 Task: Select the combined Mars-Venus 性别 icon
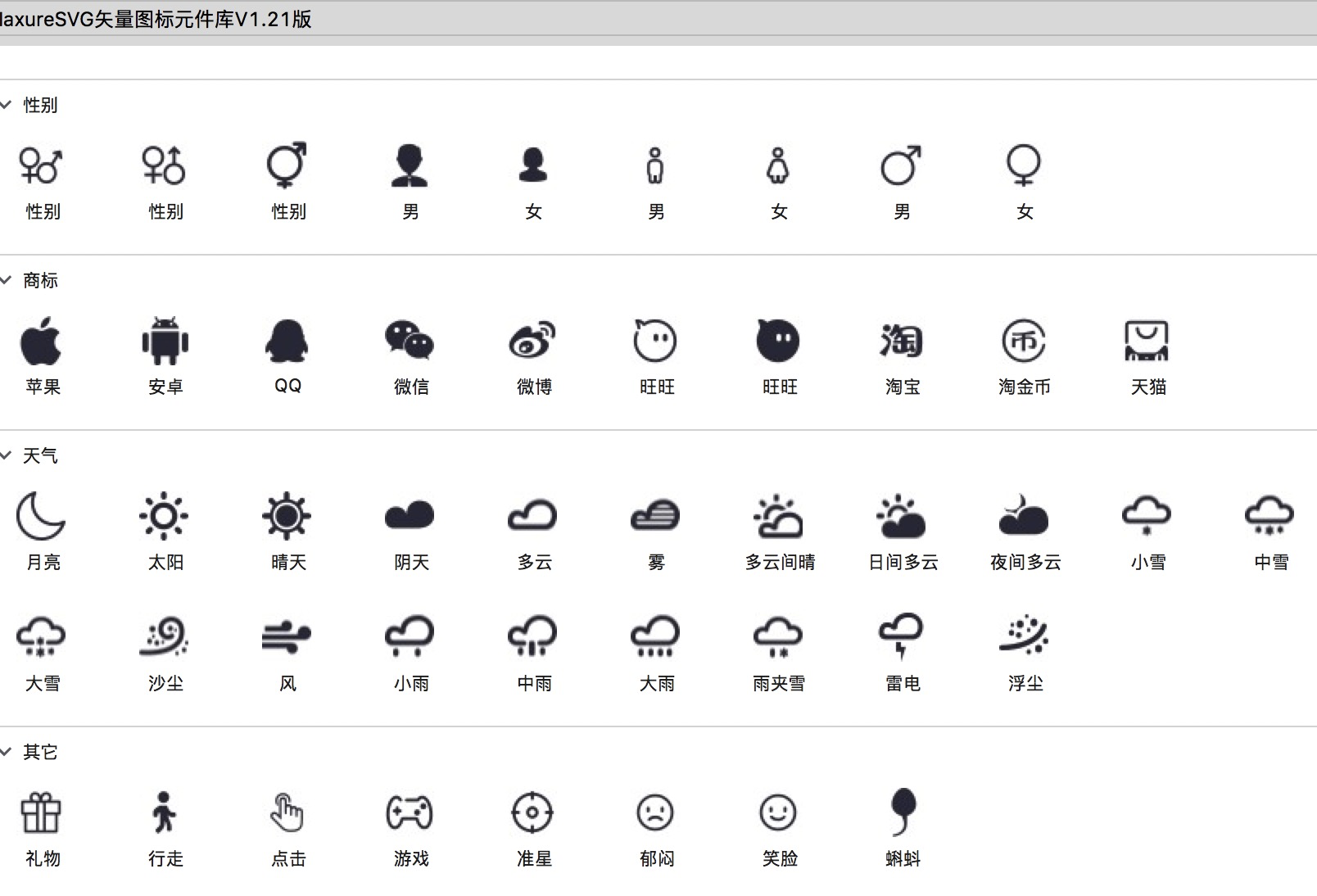287,165
